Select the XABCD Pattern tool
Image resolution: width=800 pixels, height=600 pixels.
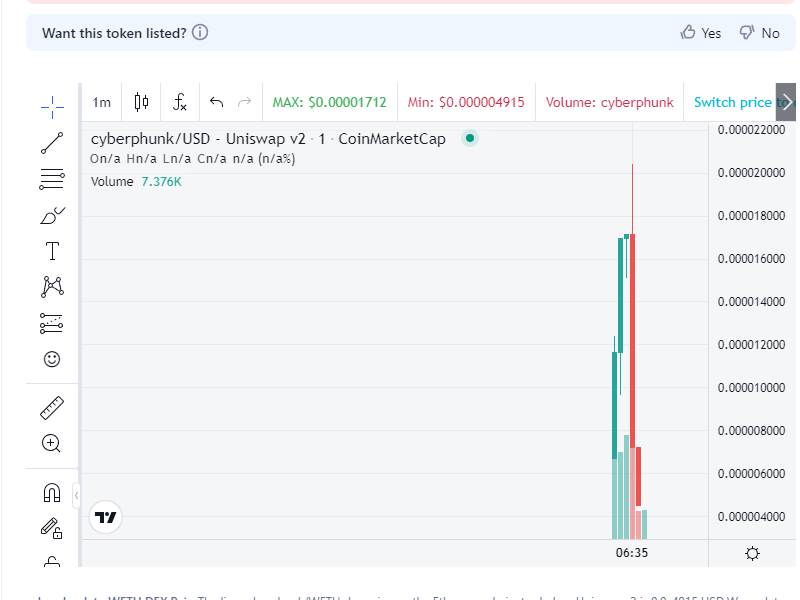tap(51, 286)
